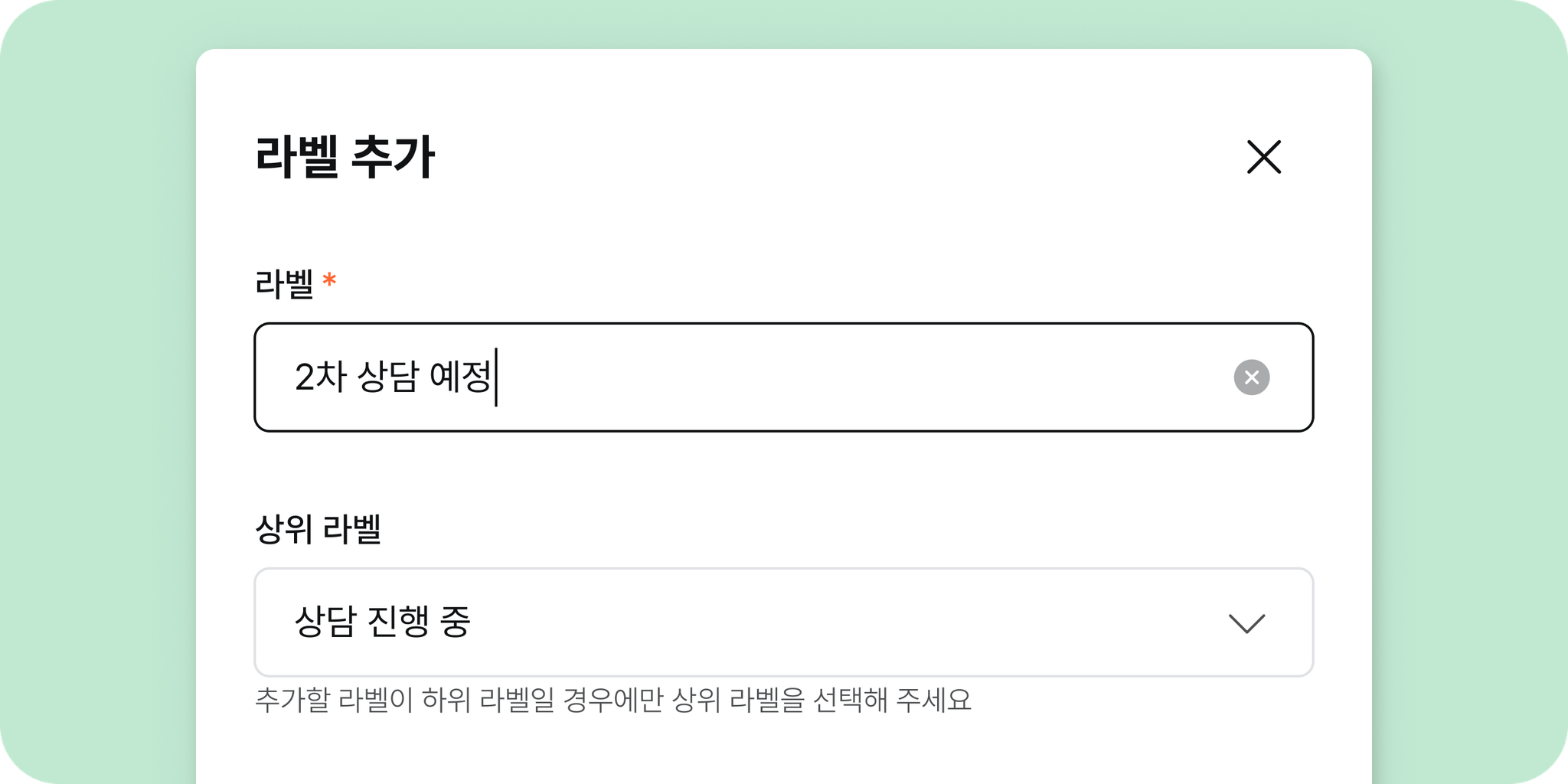Open the 상위 라벨 dropdown
The width and height of the screenshot is (1568, 784).
coord(784,622)
